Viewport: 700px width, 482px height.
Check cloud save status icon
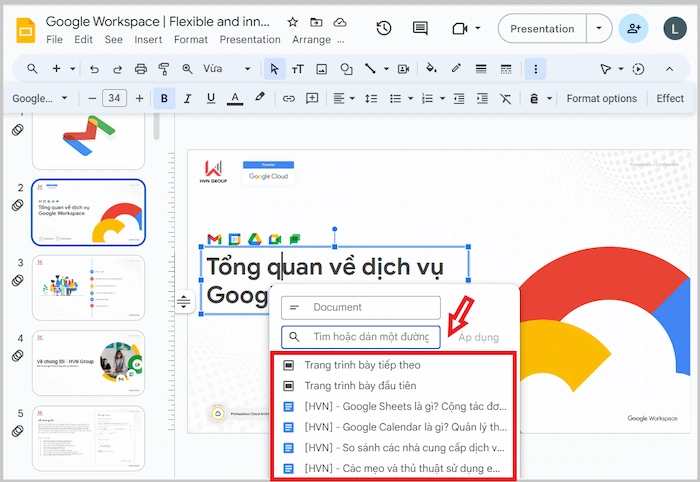pyautogui.click(x=340, y=22)
